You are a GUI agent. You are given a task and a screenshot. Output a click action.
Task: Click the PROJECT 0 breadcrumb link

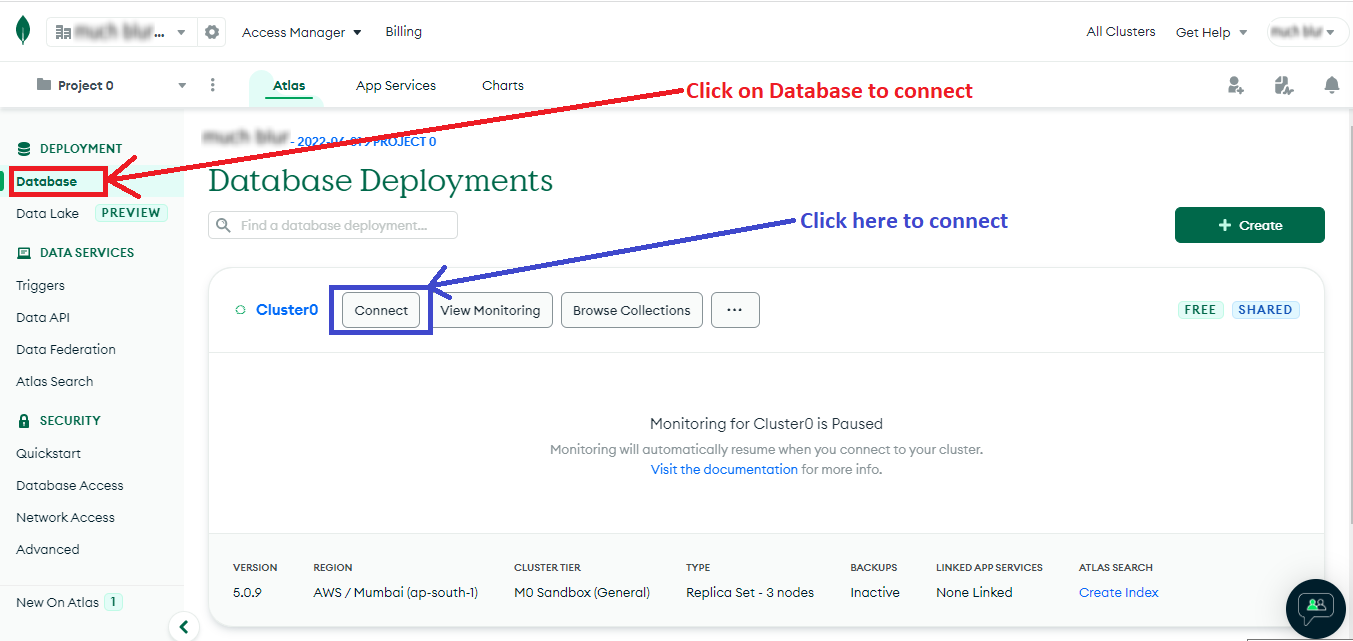[404, 142]
